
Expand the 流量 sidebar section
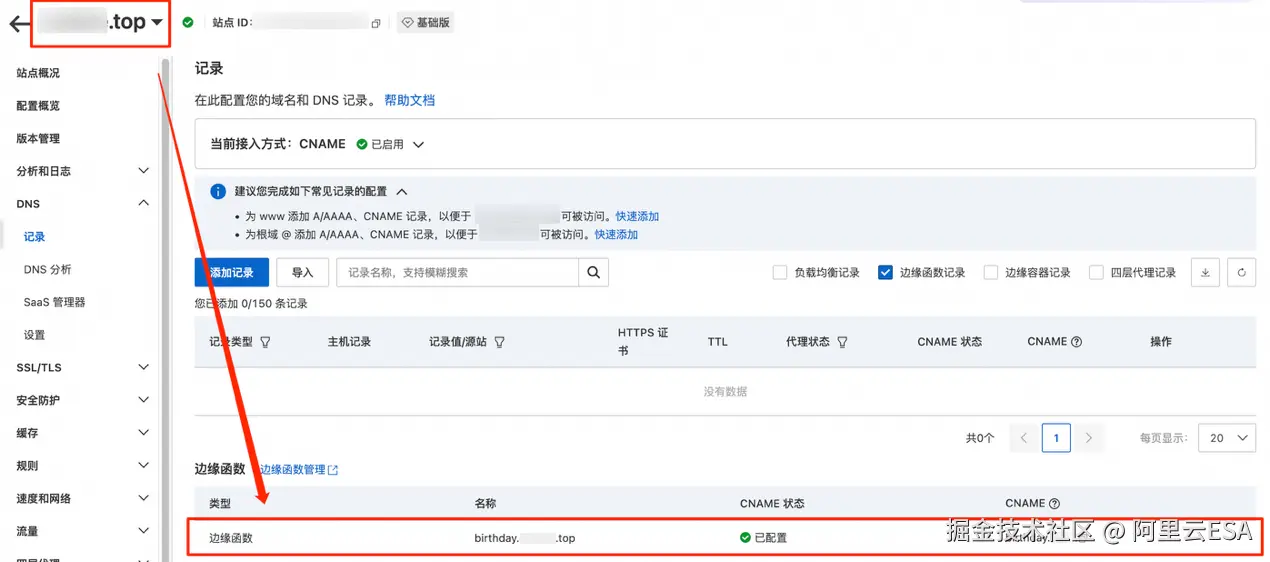[143, 531]
